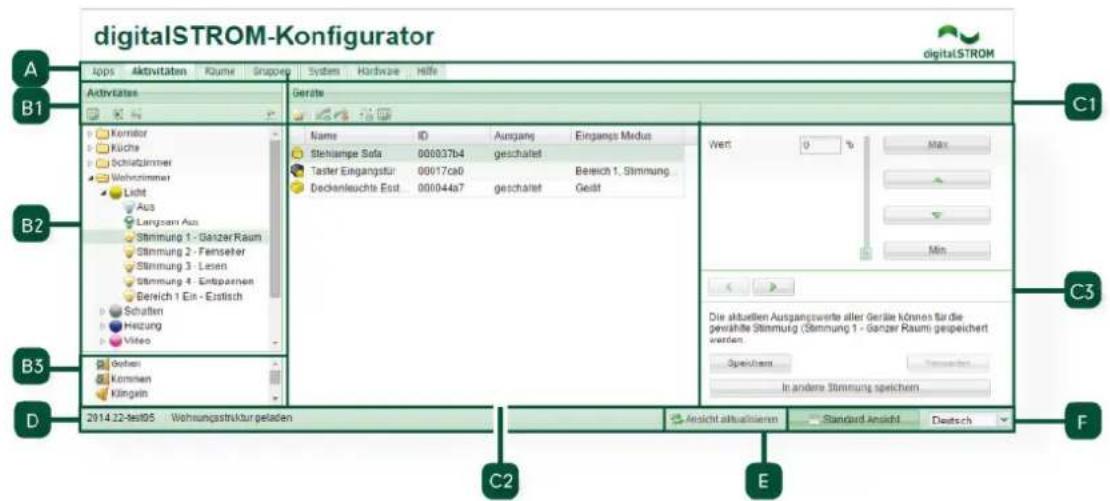Click the Min value button
Screen dimensions: 1110x501
(x=937, y=250)
